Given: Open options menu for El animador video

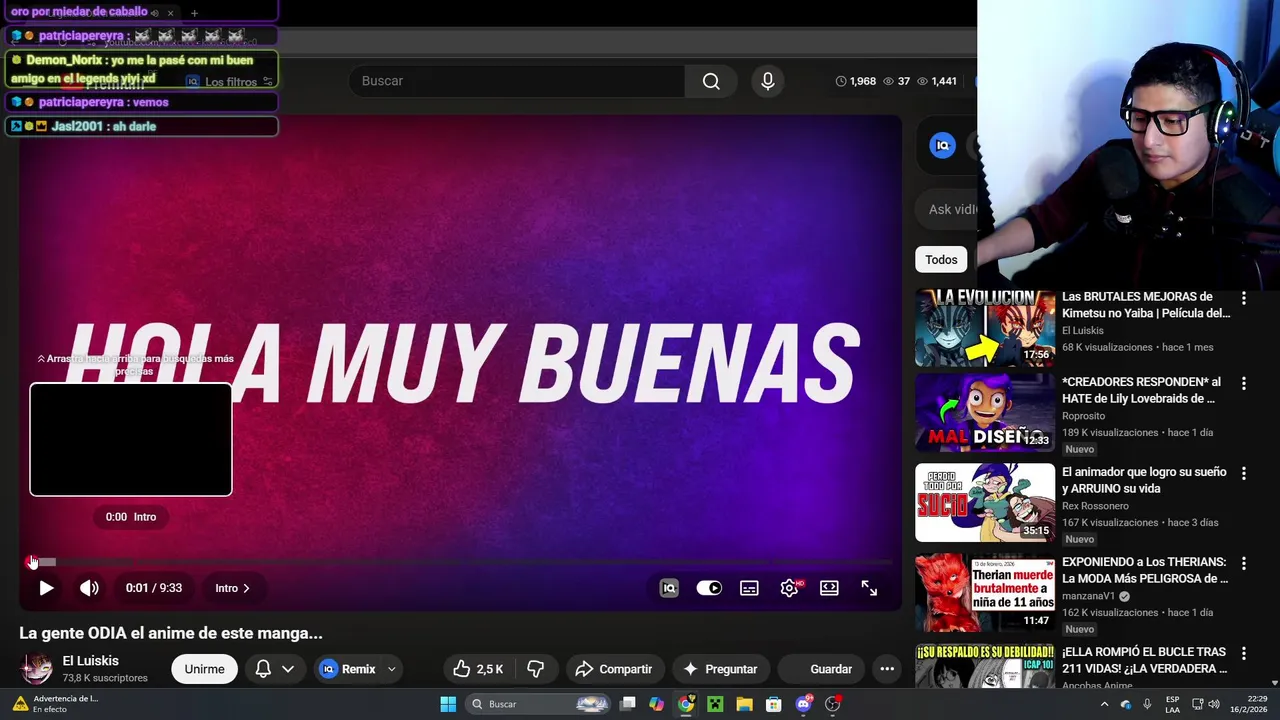Looking at the screenshot, I should 1244,474.
